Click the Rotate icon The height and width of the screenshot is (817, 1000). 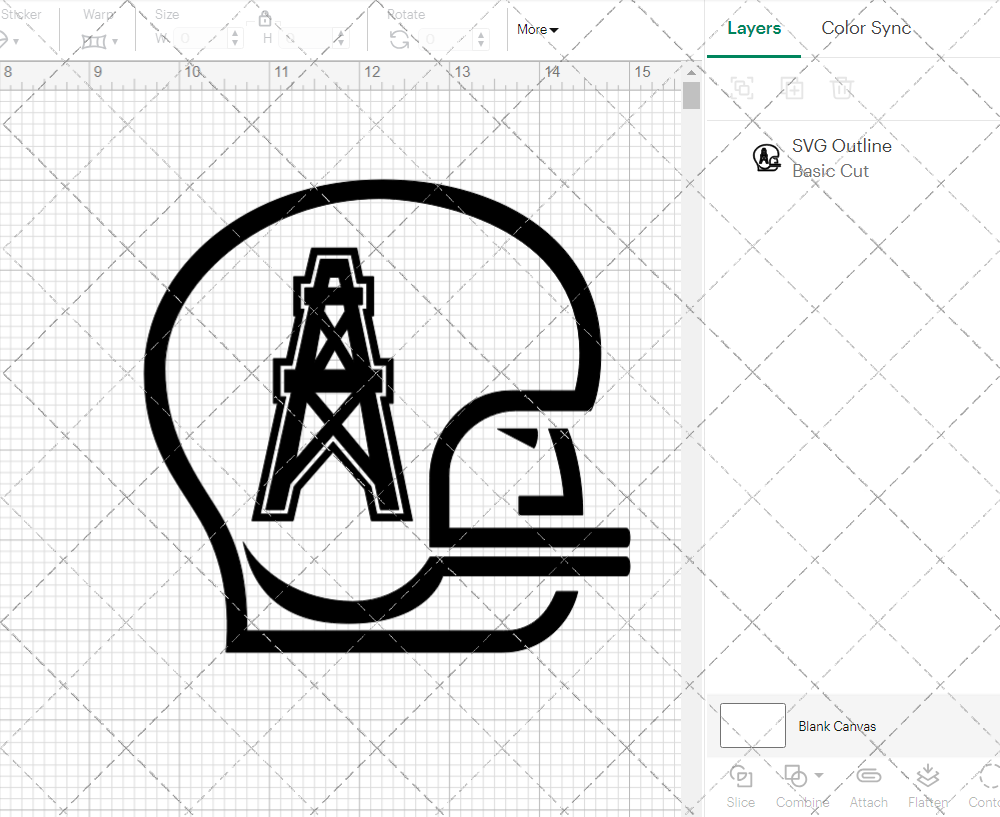pos(400,40)
